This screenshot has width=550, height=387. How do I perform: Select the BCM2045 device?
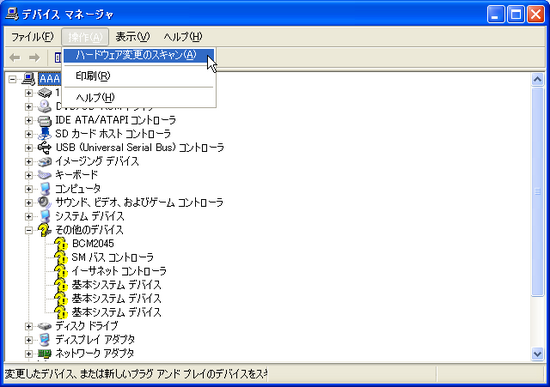tap(93, 243)
